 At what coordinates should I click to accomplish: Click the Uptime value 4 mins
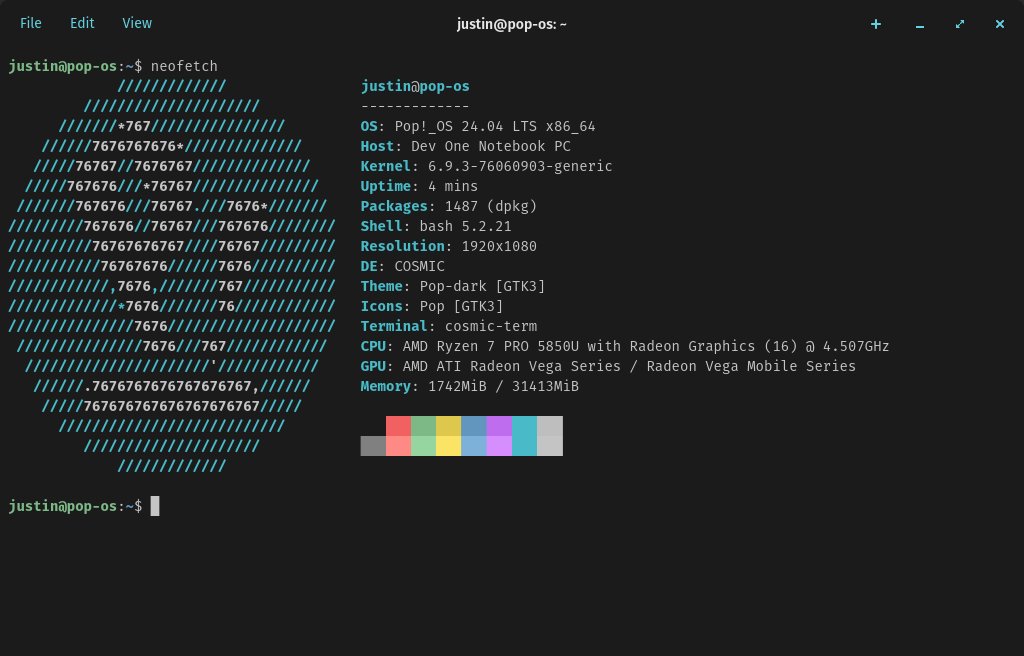coord(453,186)
